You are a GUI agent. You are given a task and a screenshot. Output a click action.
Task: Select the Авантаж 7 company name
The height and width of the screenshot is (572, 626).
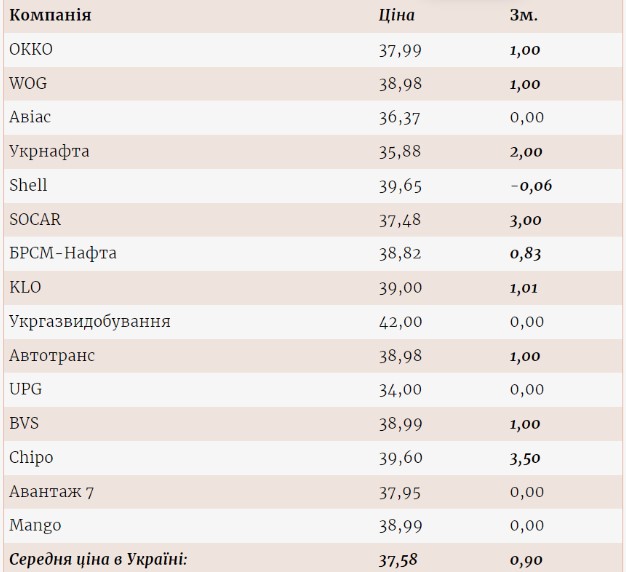(51, 491)
